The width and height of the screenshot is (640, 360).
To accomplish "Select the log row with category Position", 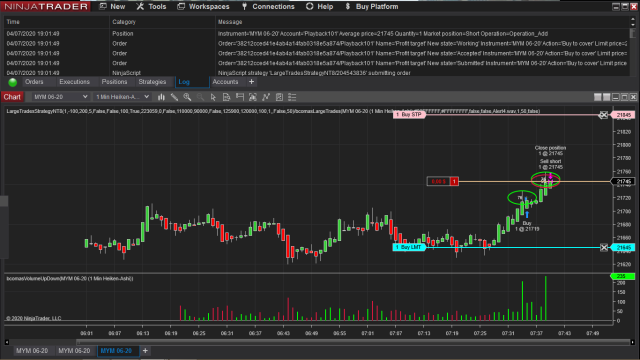I will click(316, 34).
